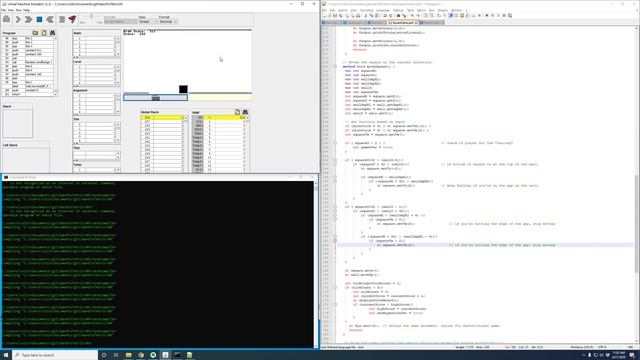
Task: Click the first icon in VM Emulator toolbar
Action: [7, 19]
